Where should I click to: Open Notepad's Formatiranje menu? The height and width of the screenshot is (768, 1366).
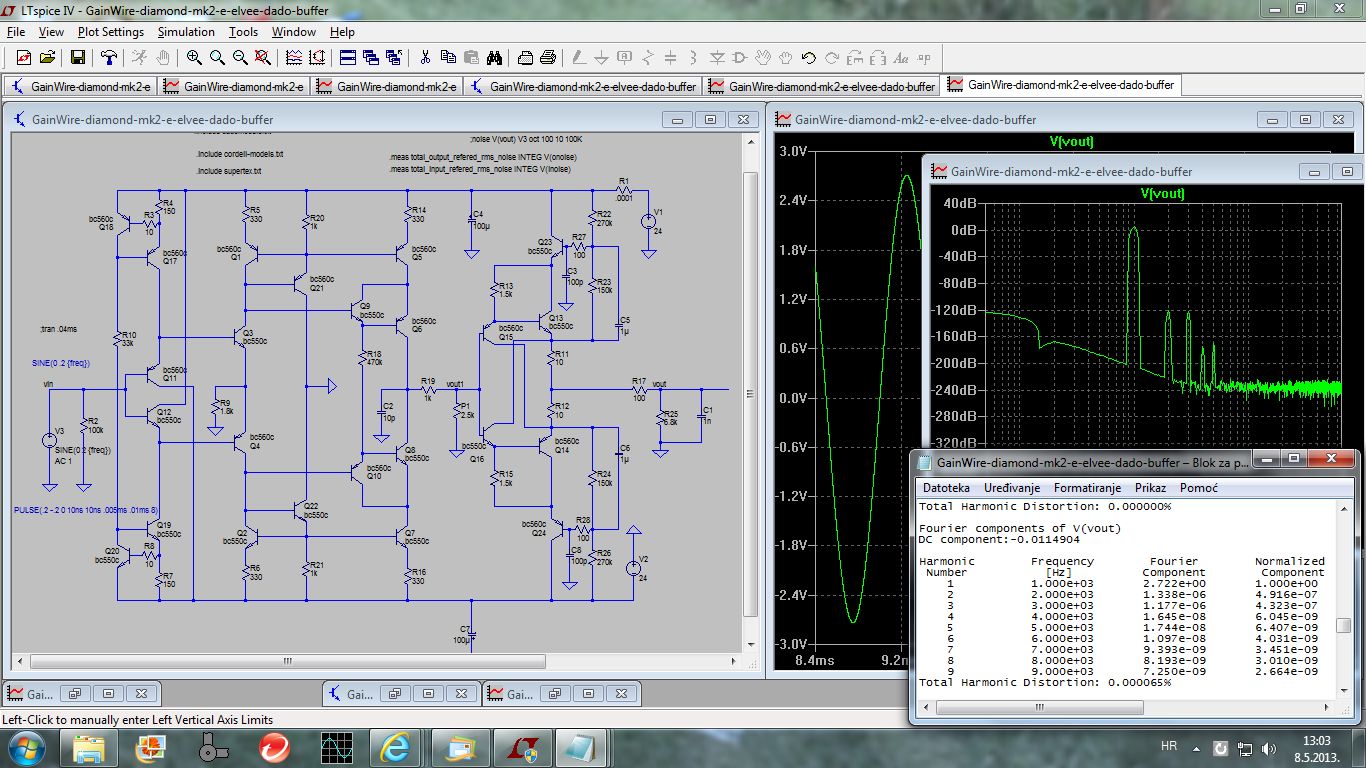[x=1089, y=488]
